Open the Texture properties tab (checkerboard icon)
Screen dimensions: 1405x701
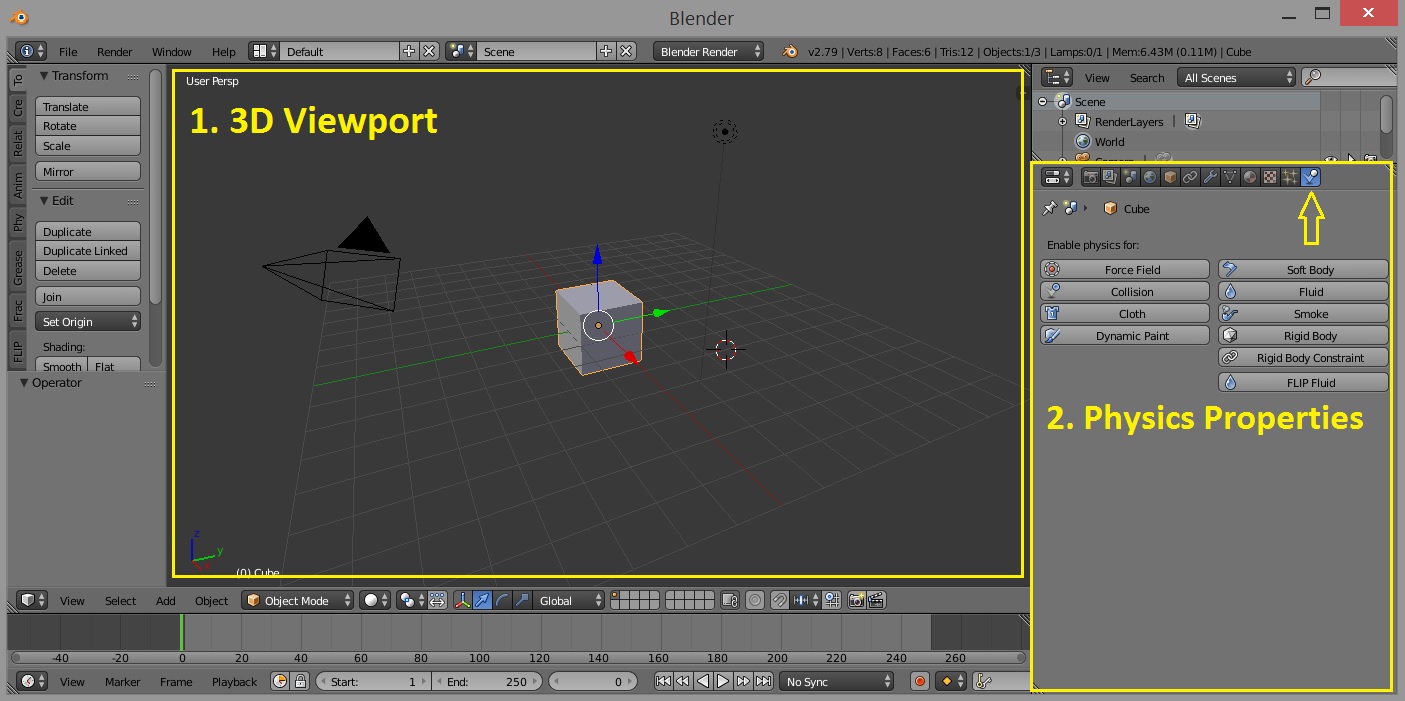1270,177
